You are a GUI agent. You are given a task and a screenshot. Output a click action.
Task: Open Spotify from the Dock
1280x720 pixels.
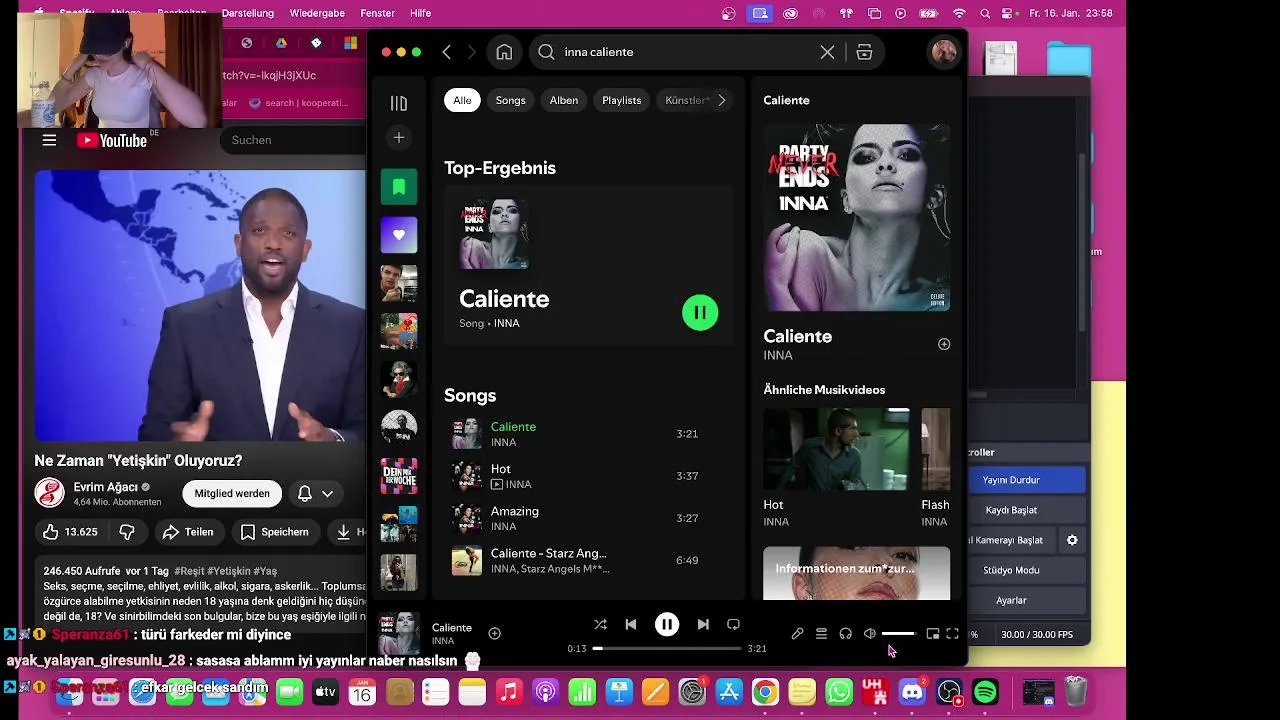pos(985,691)
